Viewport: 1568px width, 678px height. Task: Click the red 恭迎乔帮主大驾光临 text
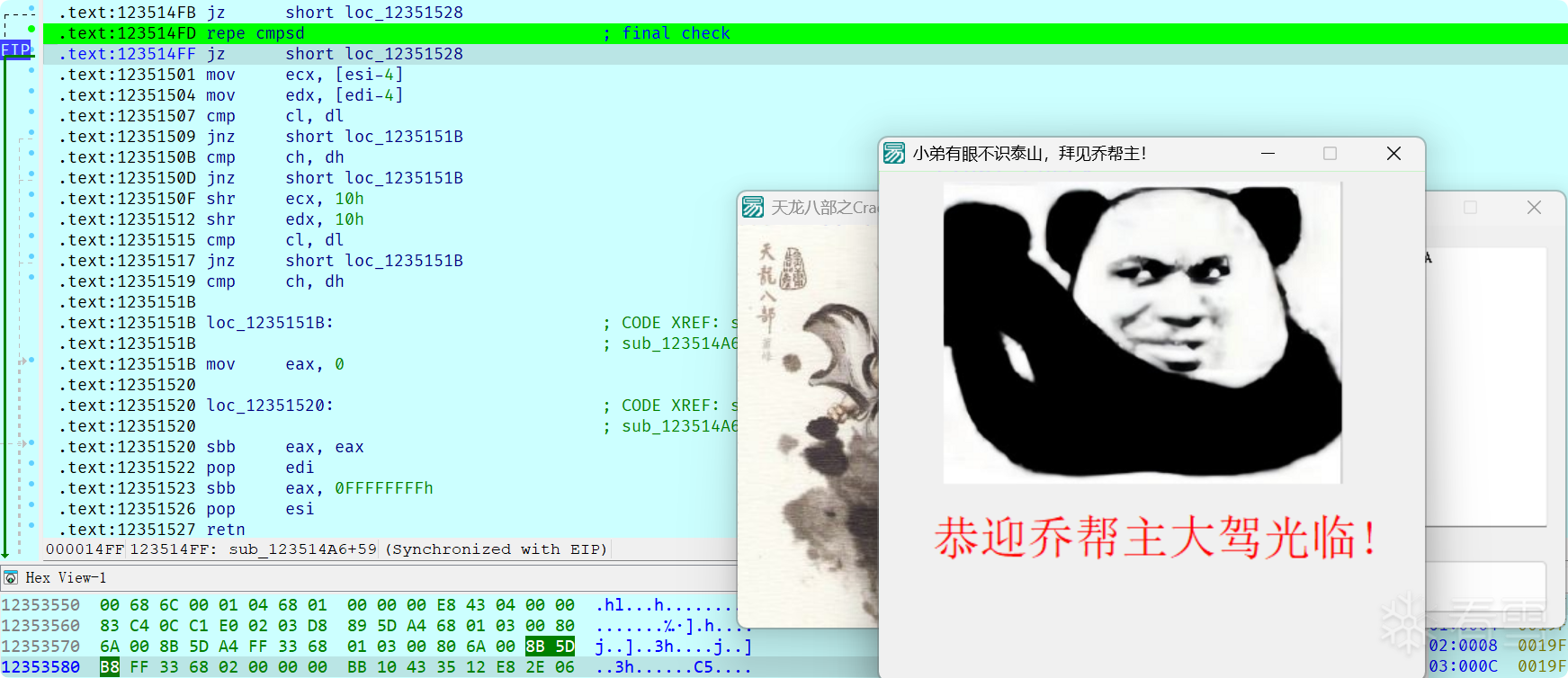[1155, 538]
